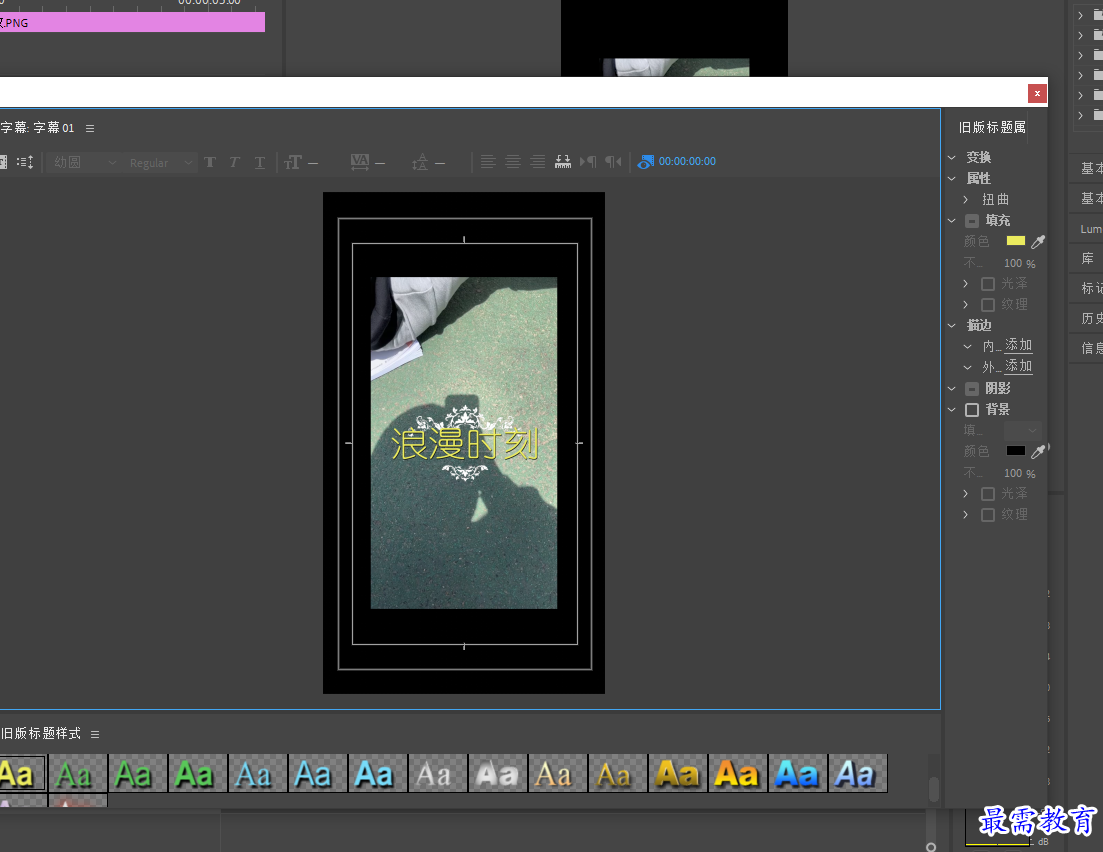Apply the last blue-gray Aa title style
Viewport: 1103px width, 852px height.
(858, 773)
